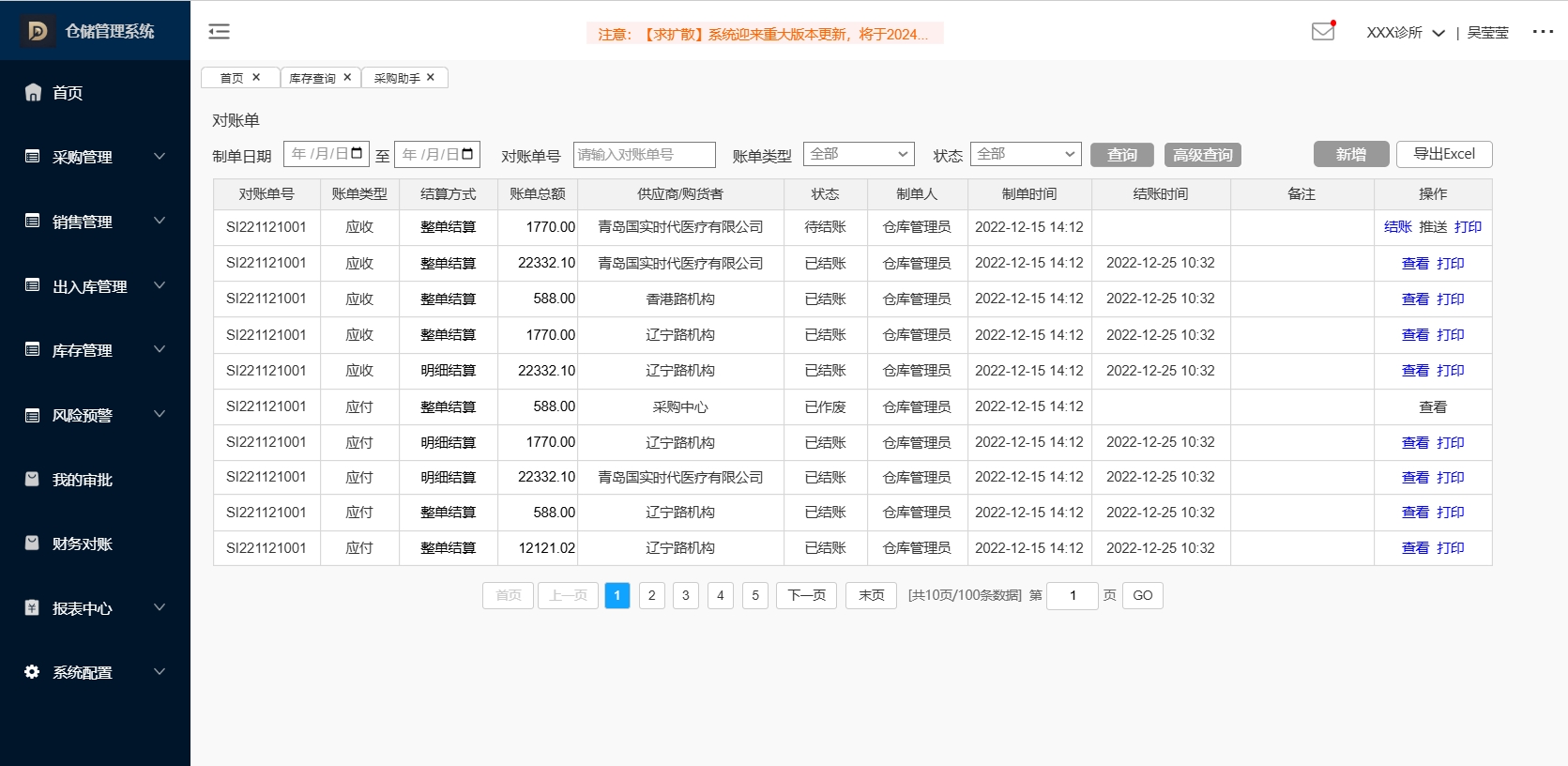Image resolution: width=1568 pixels, height=766 pixels.
Task: Collapse sidebar with the hamburger menu icon
Action: (219, 32)
